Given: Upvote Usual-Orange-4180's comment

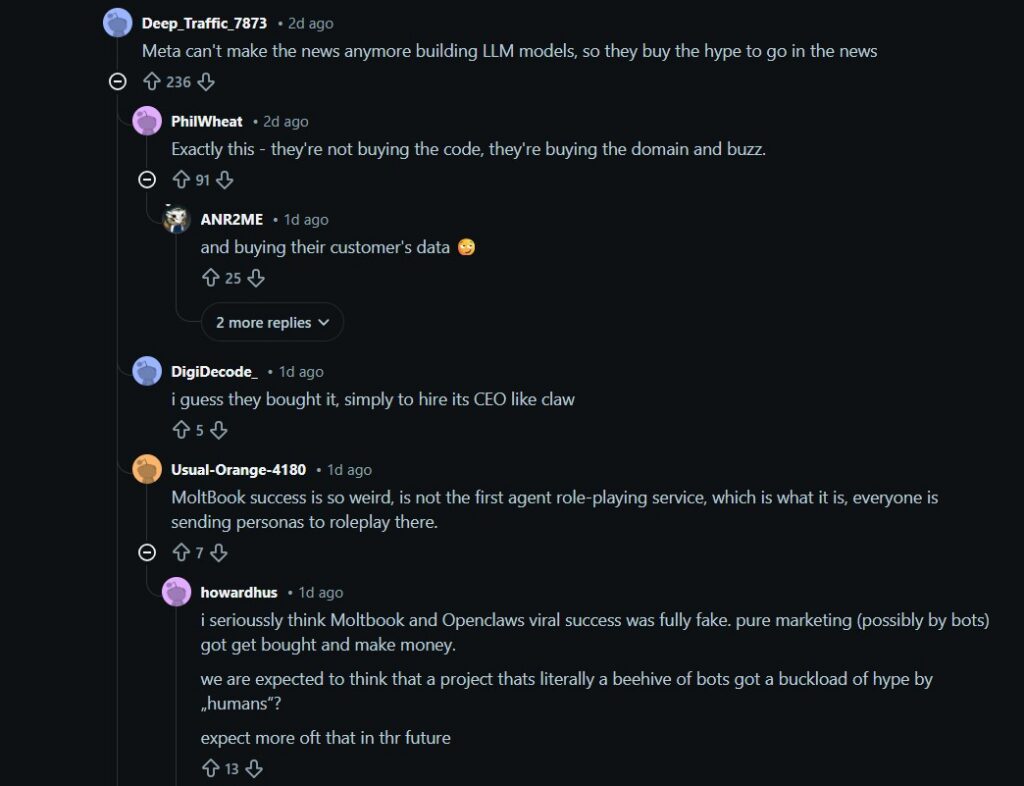Looking at the screenshot, I should pyautogui.click(x=180, y=552).
